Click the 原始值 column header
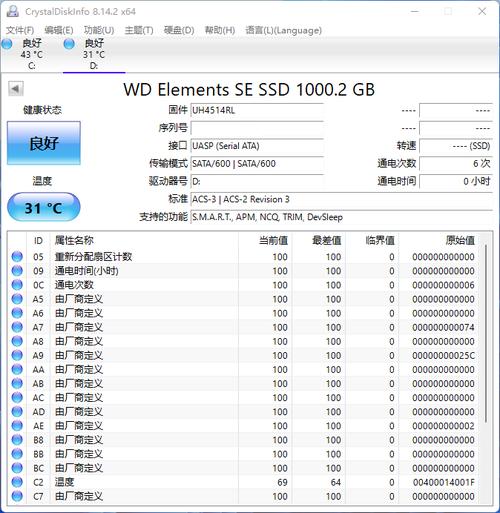This screenshot has width=500, height=513. tap(439, 240)
